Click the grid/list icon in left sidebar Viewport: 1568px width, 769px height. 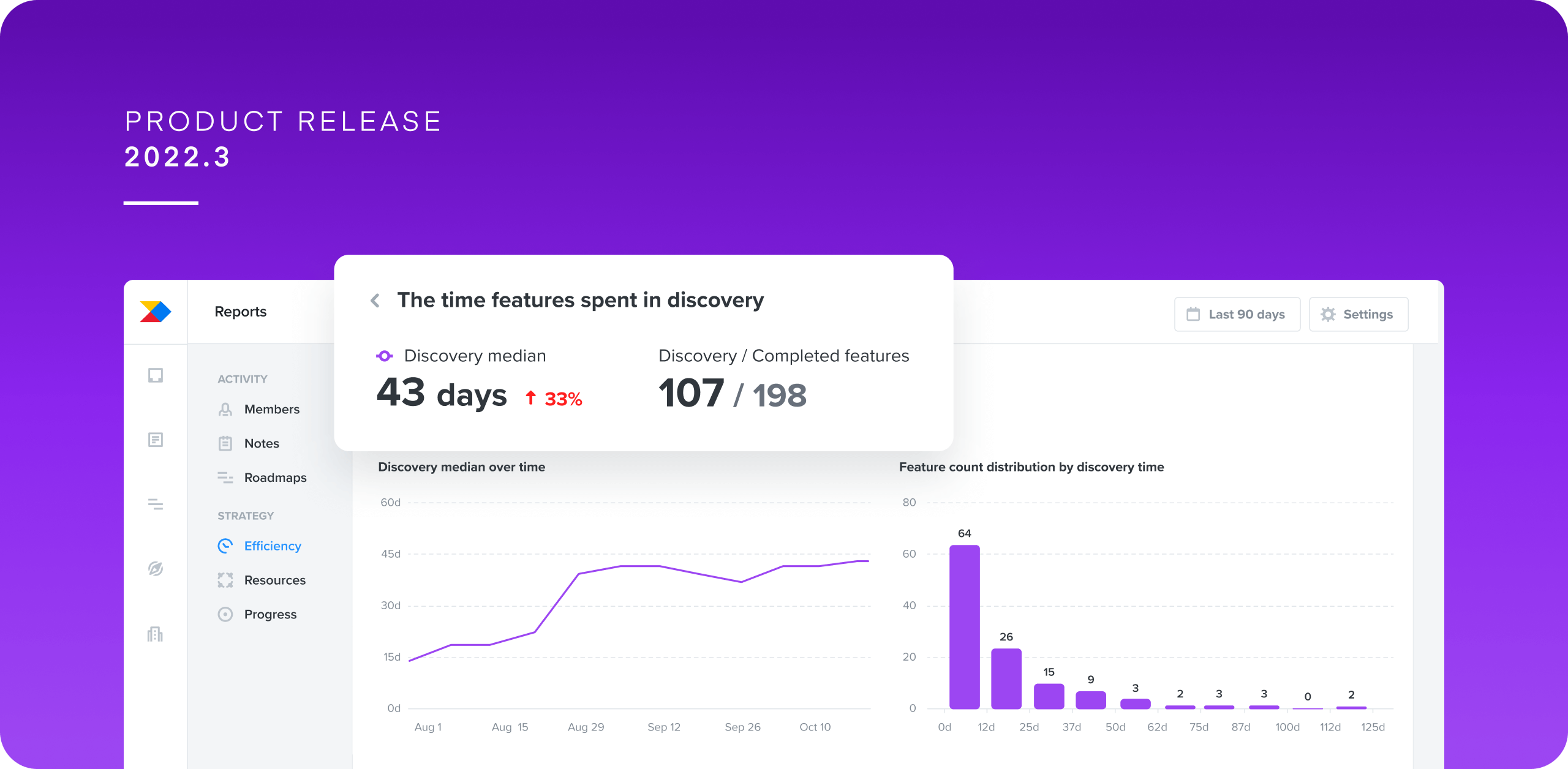[156, 504]
